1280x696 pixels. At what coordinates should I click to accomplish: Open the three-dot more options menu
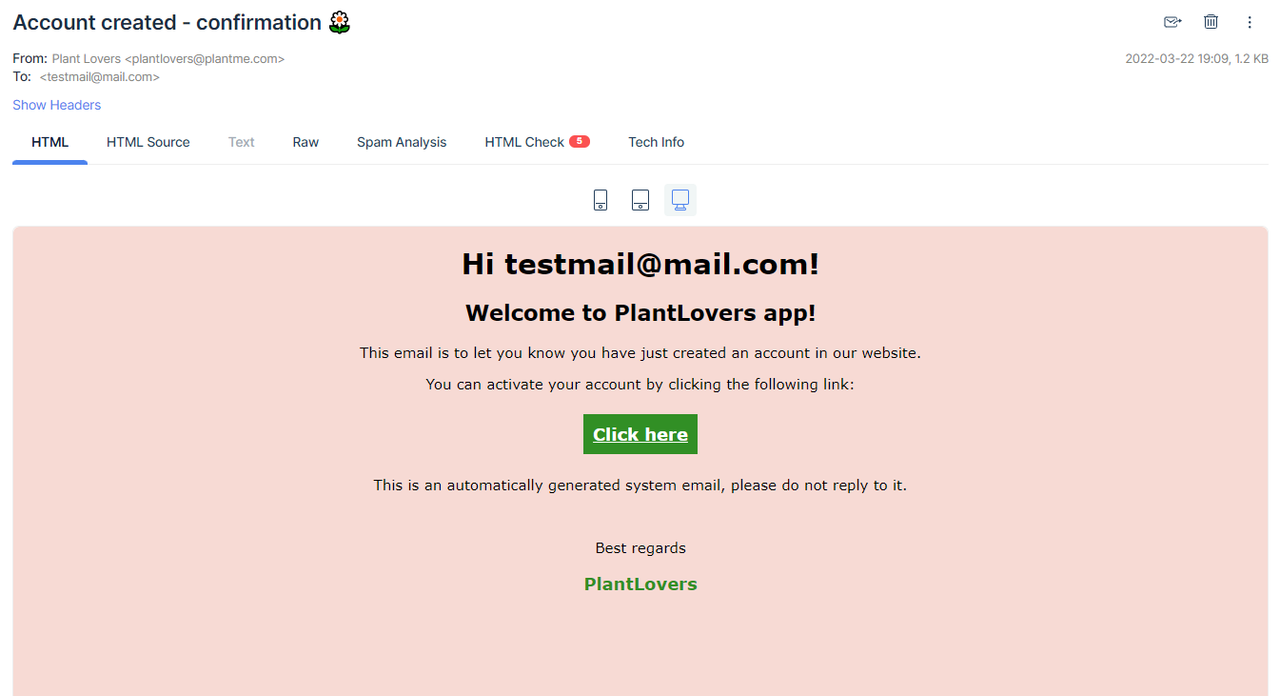[1250, 22]
